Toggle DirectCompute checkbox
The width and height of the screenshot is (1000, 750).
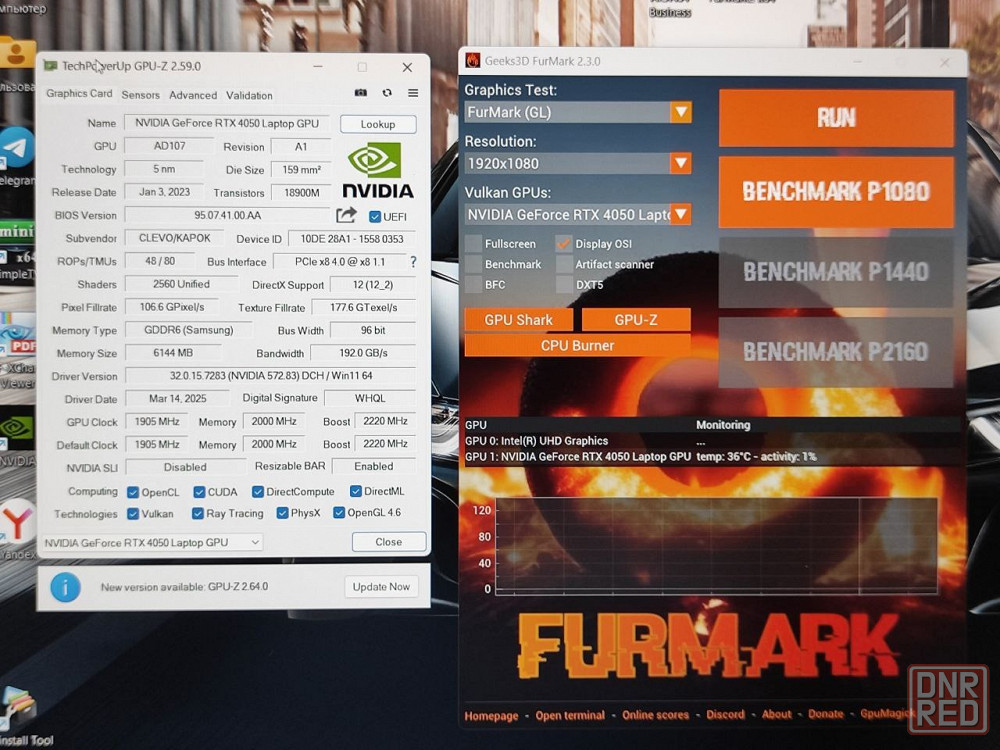pyautogui.click(x=258, y=492)
